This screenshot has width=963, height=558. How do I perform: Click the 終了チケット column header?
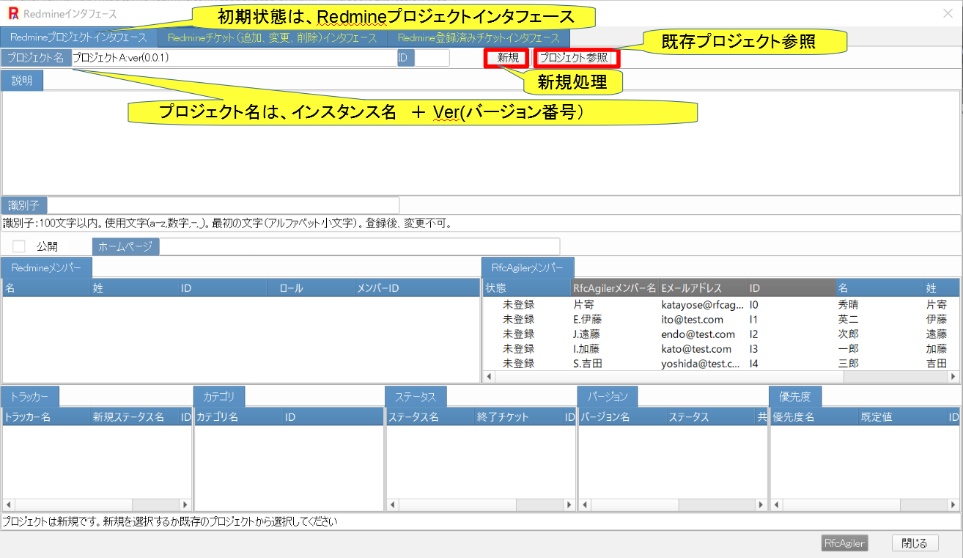click(518, 417)
